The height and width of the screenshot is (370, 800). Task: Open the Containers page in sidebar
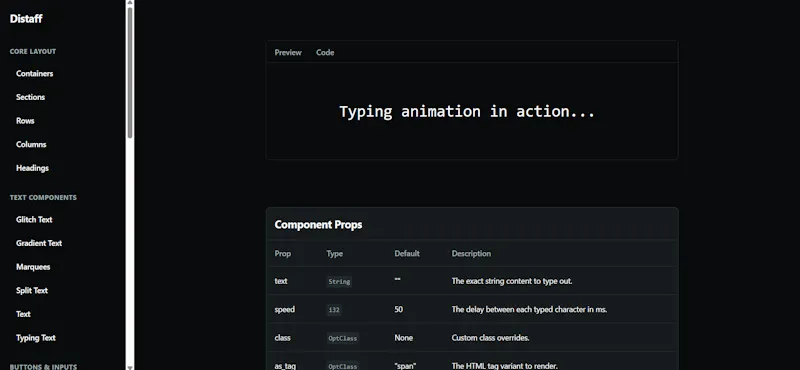pos(34,73)
